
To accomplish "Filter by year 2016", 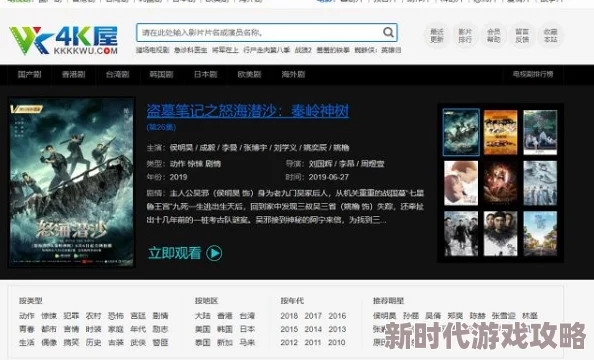I will pyautogui.click(x=337, y=316).
